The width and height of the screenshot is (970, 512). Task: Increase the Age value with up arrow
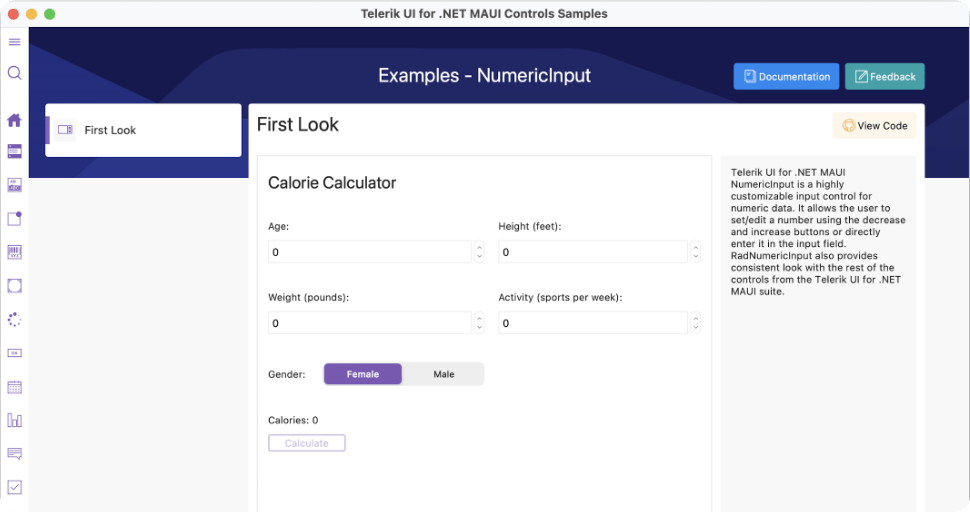[479, 247]
